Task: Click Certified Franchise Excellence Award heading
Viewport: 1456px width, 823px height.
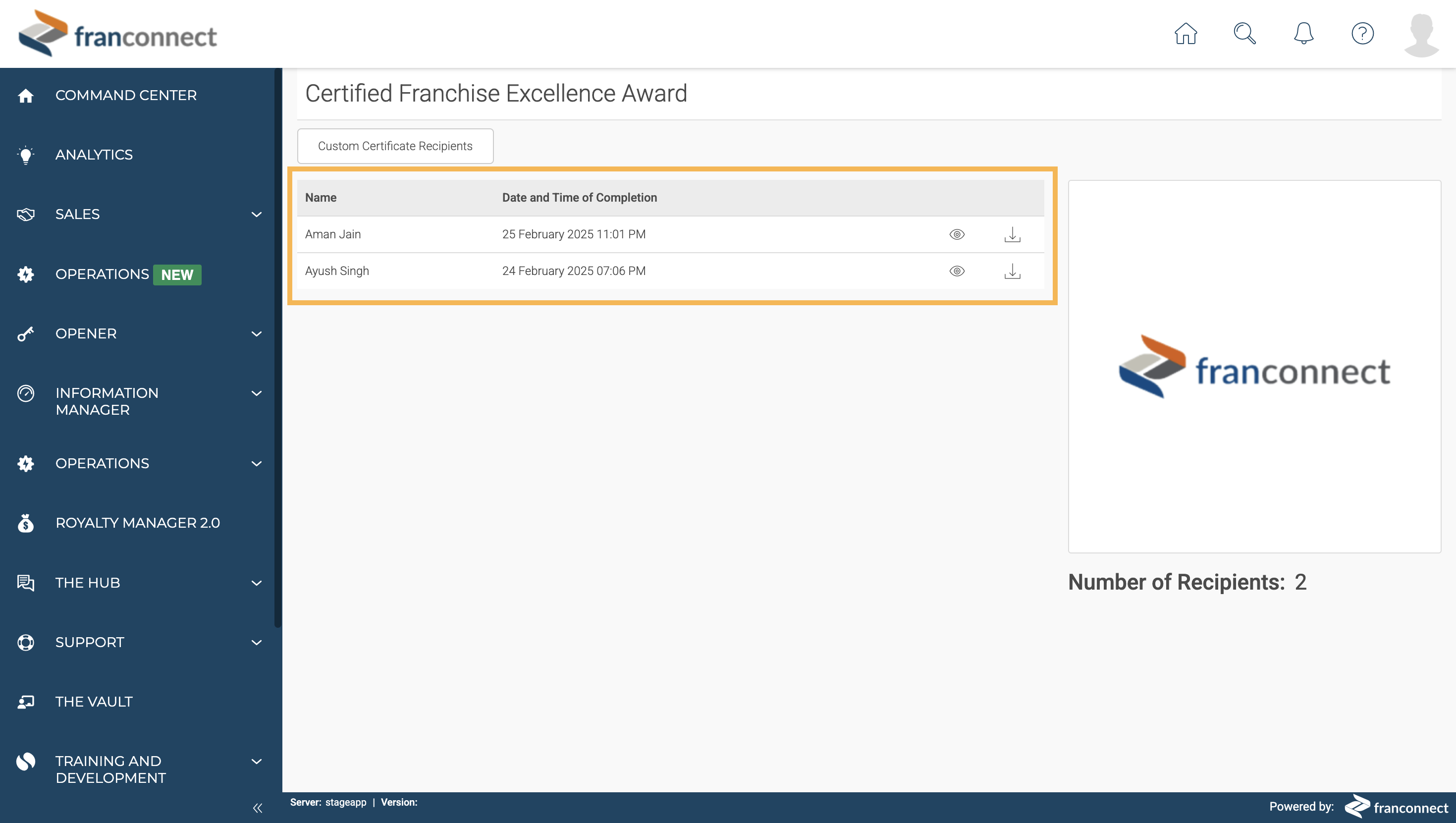Action: click(x=496, y=93)
